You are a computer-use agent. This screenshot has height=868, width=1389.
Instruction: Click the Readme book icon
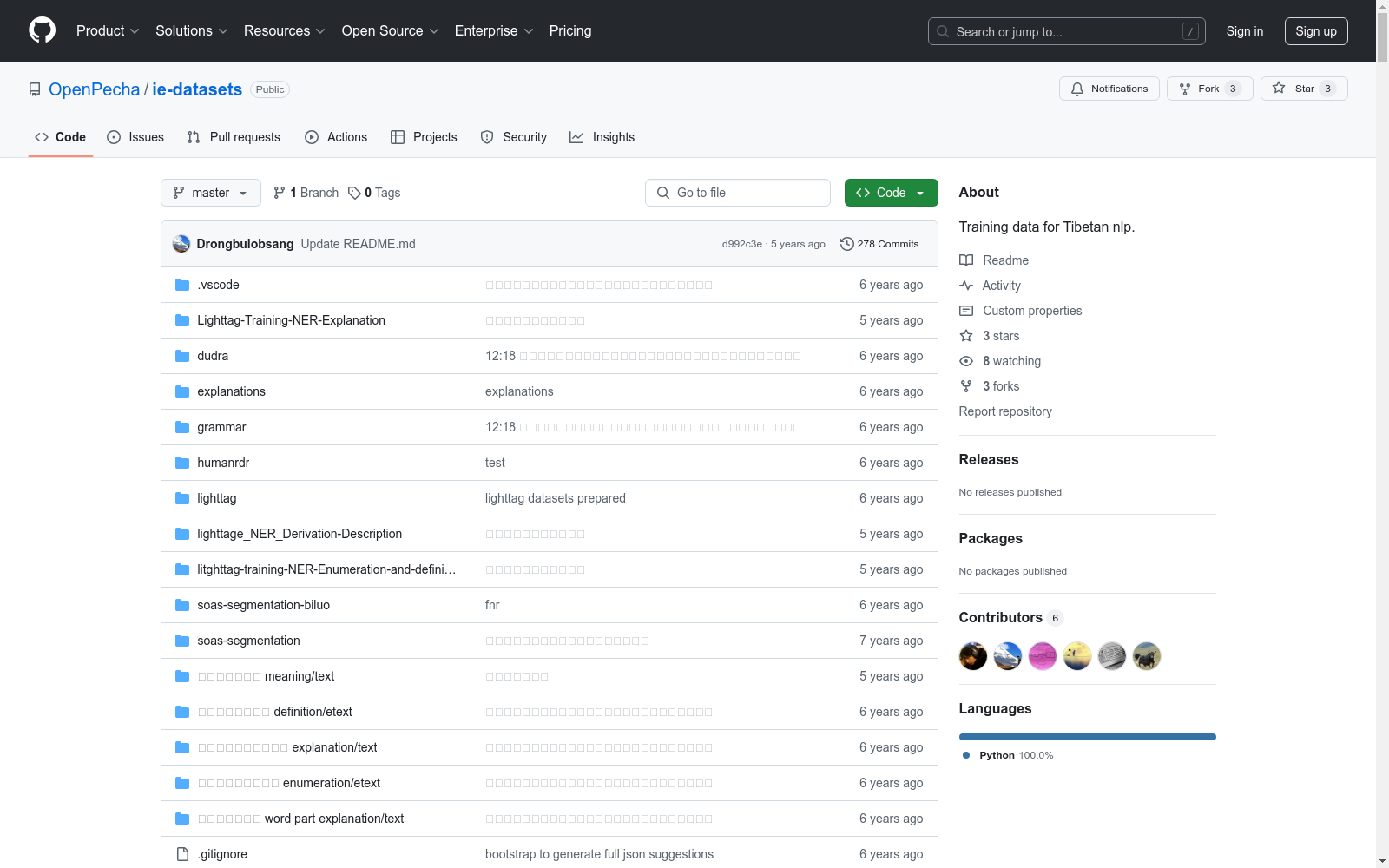pyautogui.click(x=966, y=260)
